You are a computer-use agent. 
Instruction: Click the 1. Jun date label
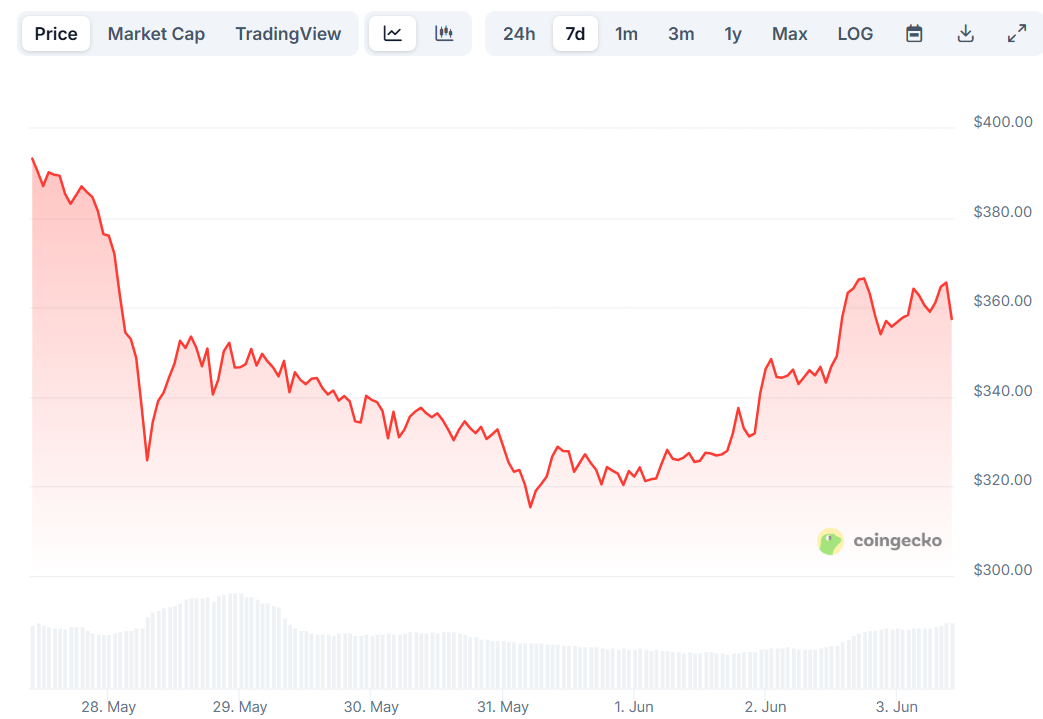pyautogui.click(x=634, y=706)
